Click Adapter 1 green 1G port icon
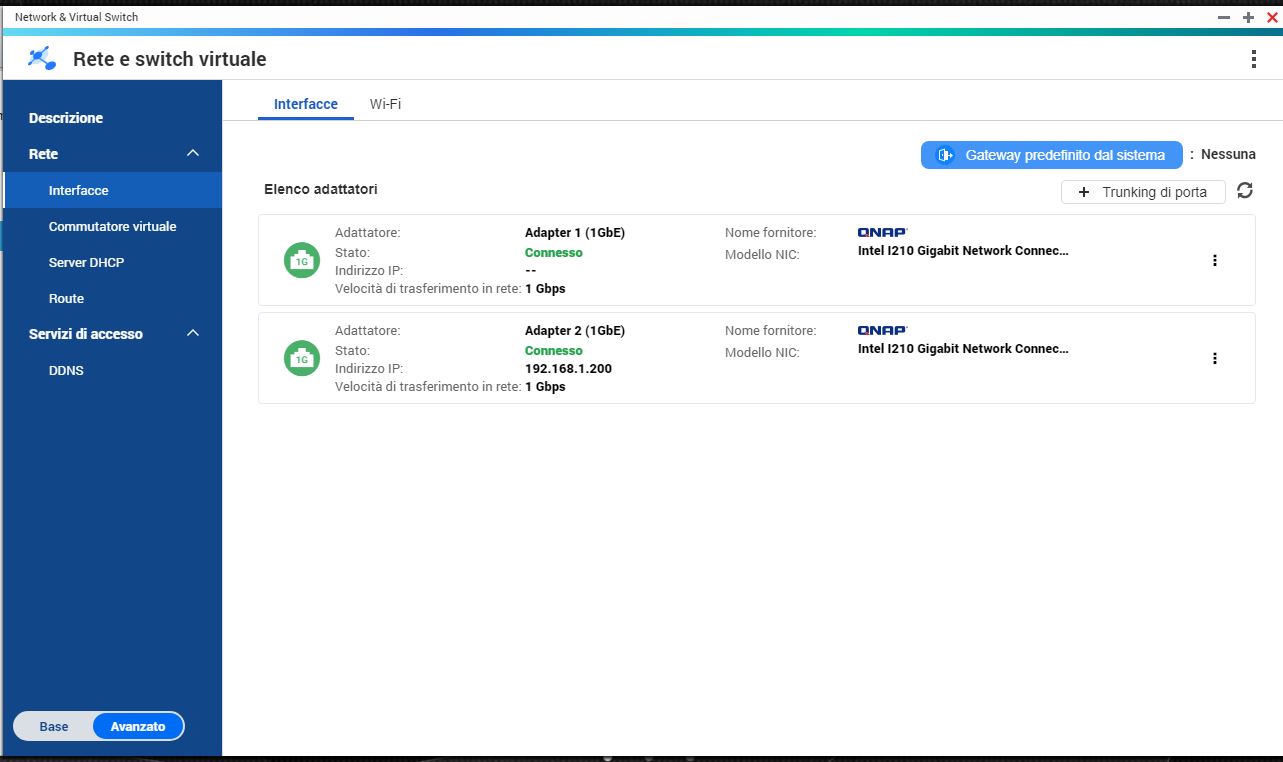Screen dimensions: 1283x762 [302, 260]
